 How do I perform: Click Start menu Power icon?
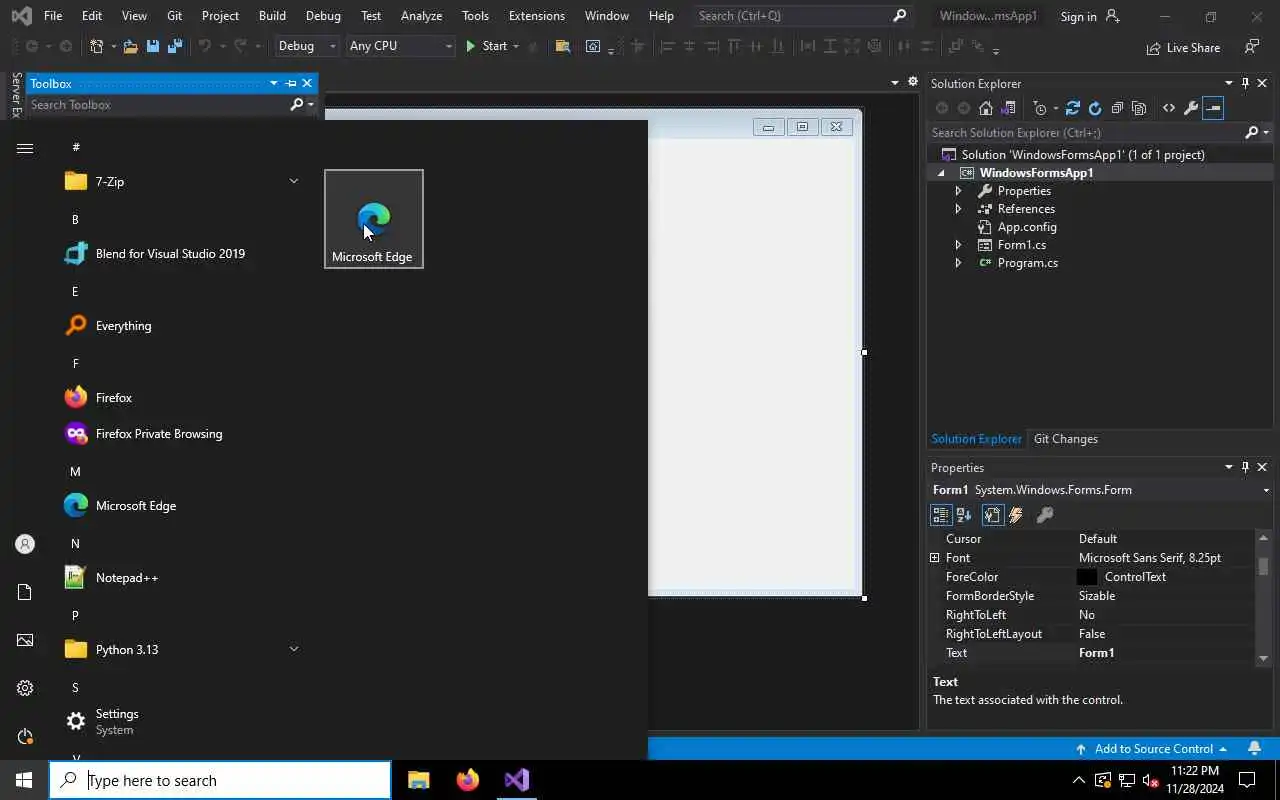[x=25, y=736]
